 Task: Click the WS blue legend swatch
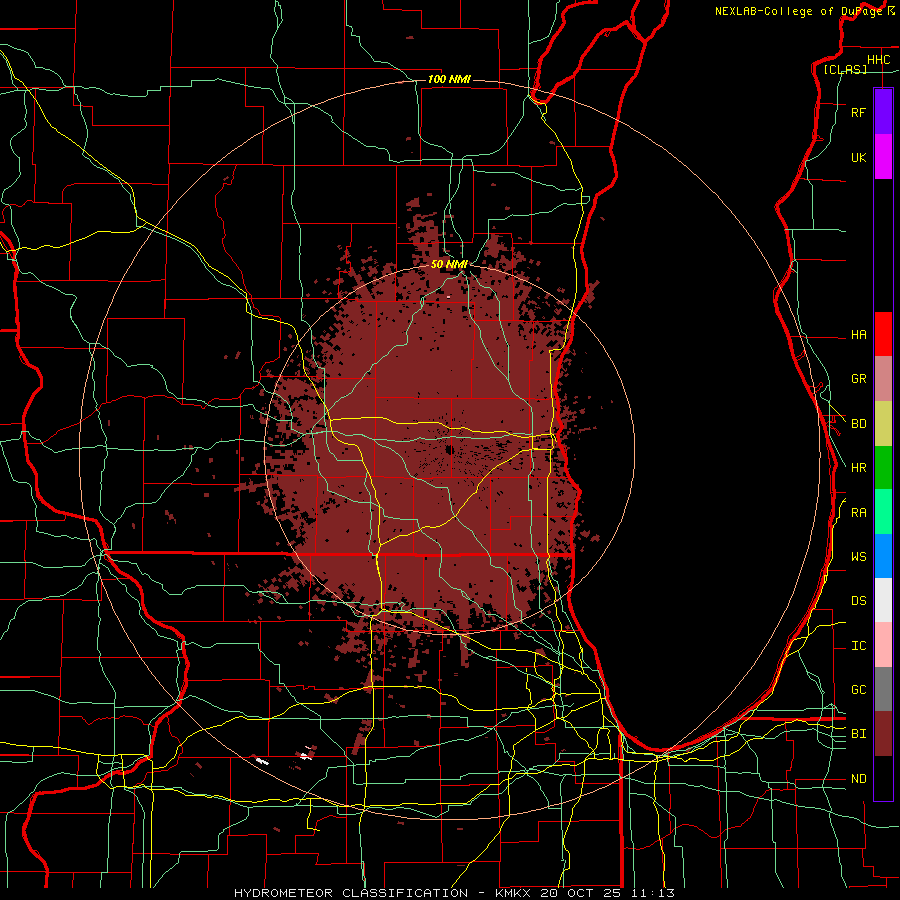coord(883,556)
